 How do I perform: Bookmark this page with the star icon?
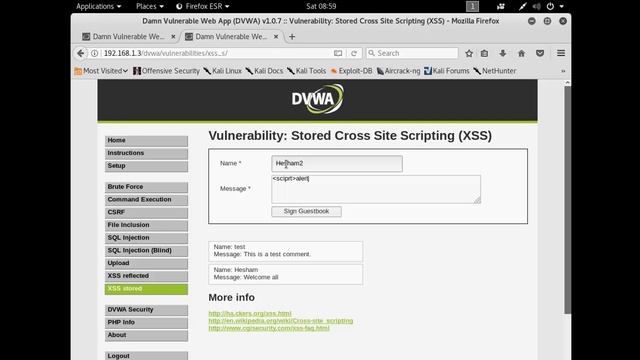click(469, 53)
